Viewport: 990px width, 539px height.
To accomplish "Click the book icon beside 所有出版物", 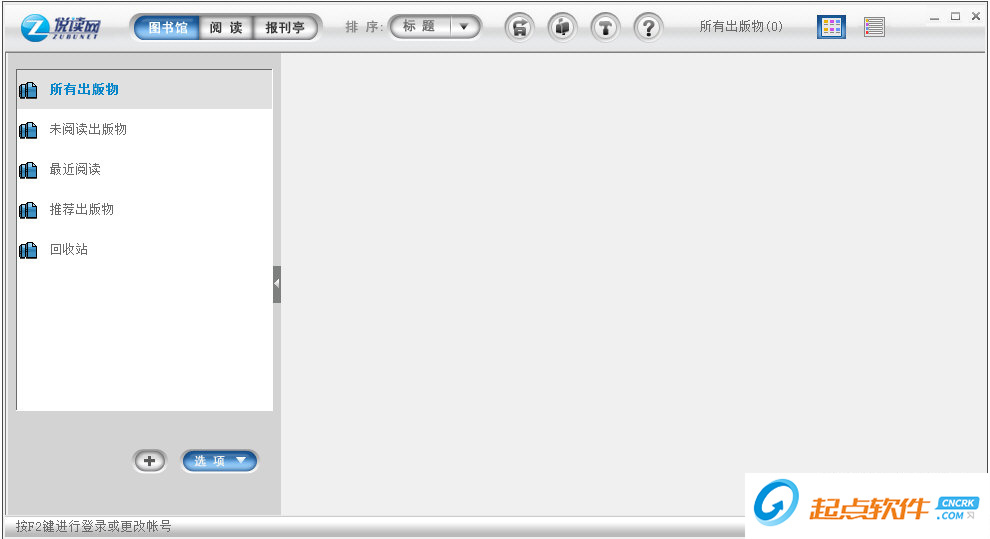I will coord(28,90).
